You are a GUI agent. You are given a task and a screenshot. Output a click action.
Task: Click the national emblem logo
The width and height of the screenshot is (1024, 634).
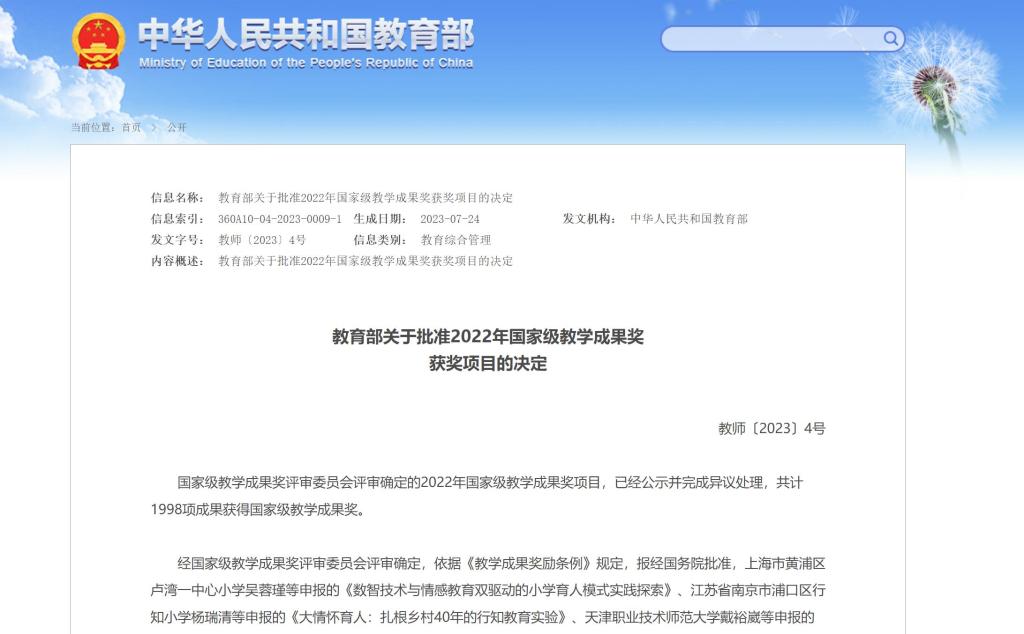click(x=98, y=41)
